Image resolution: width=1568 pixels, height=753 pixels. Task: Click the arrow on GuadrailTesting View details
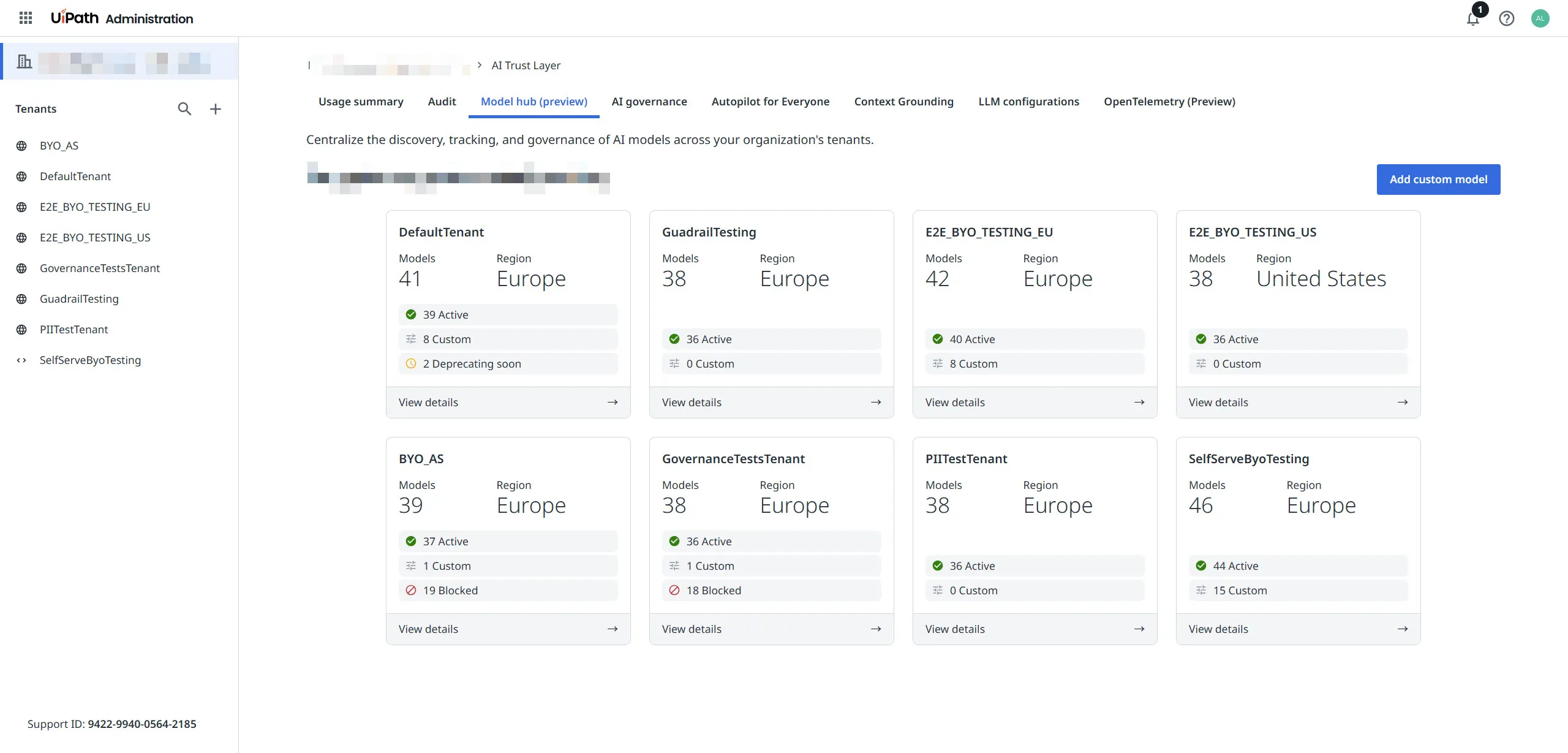[x=876, y=402]
